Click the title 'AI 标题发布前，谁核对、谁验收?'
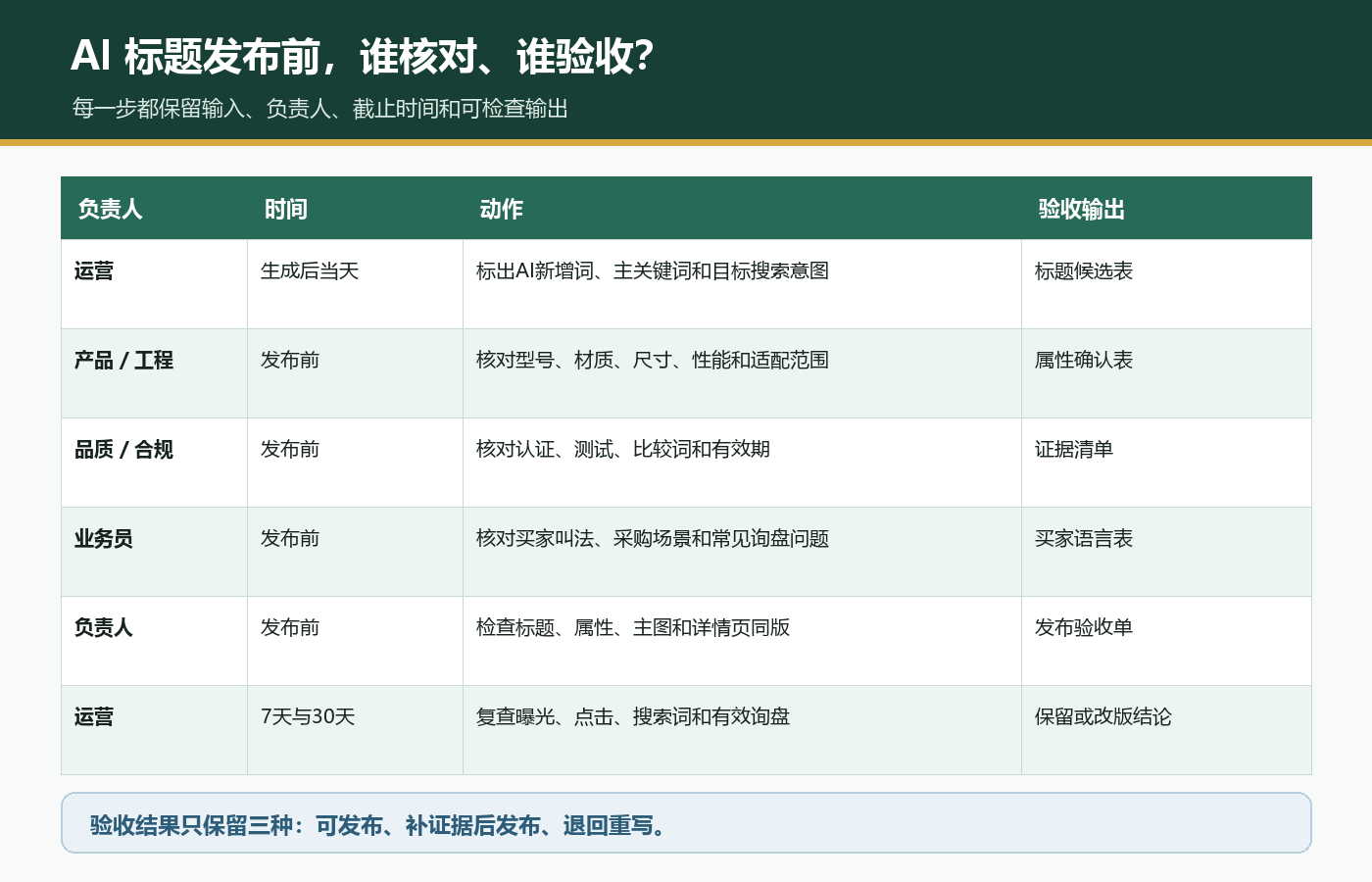The width and height of the screenshot is (1372, 882). click(x=362, y=56)
